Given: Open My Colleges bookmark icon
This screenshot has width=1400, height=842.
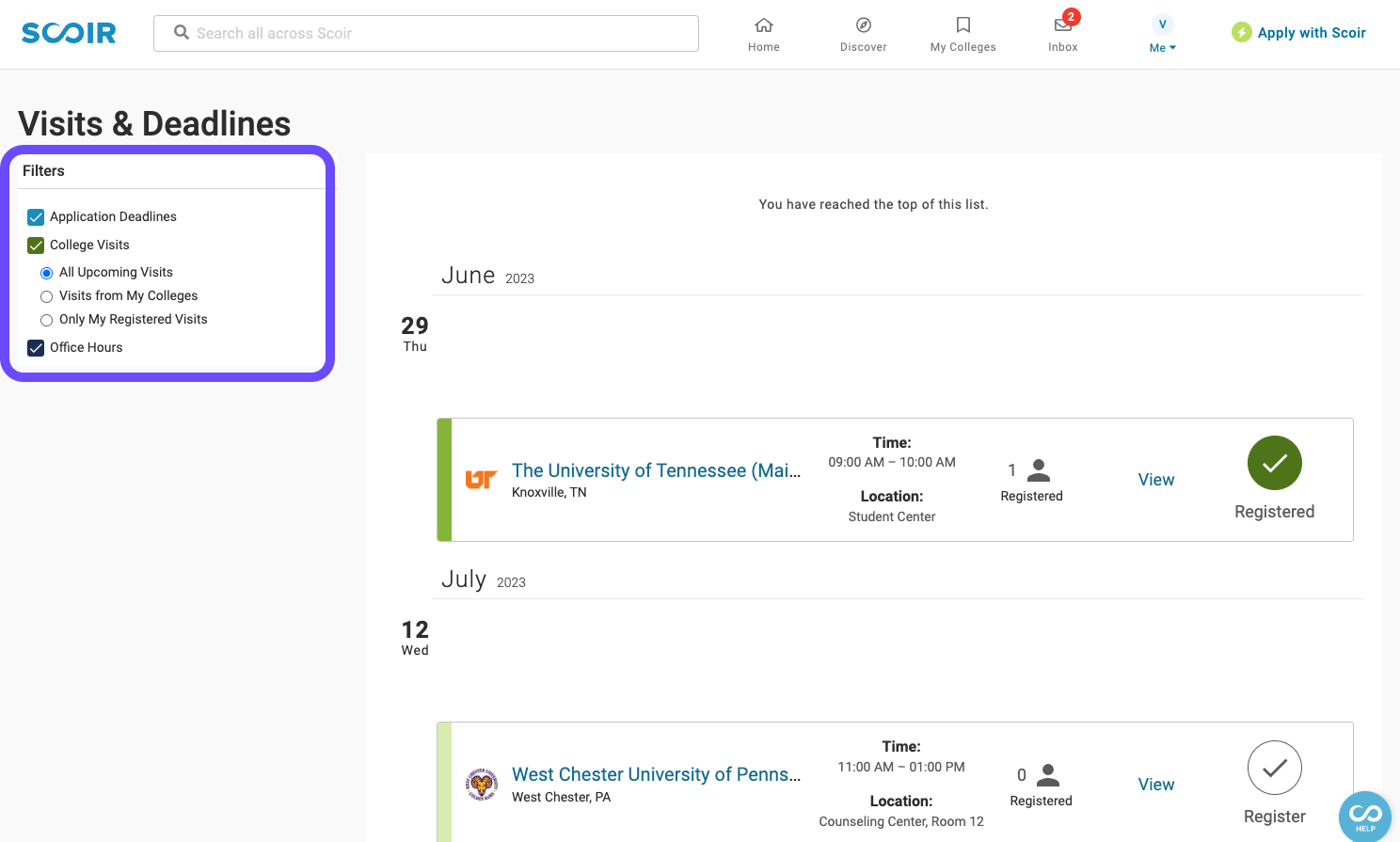Looking at the screenshot, I should click(x=963, y=24).
